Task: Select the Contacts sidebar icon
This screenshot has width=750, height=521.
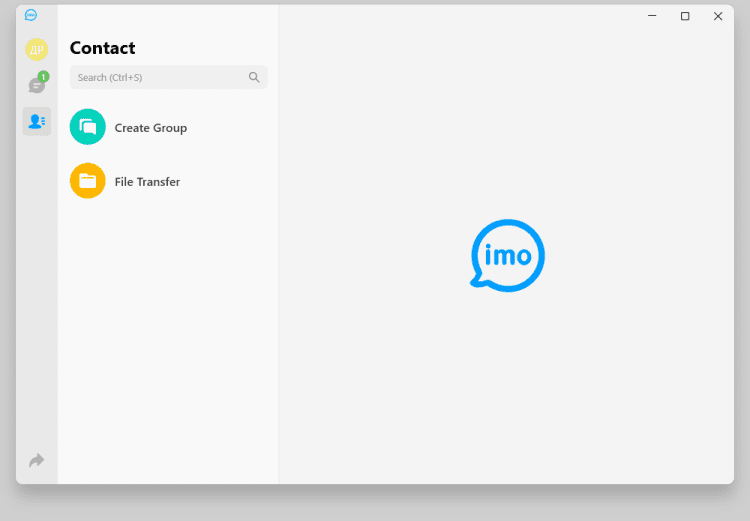Action: tap(37, 121)
